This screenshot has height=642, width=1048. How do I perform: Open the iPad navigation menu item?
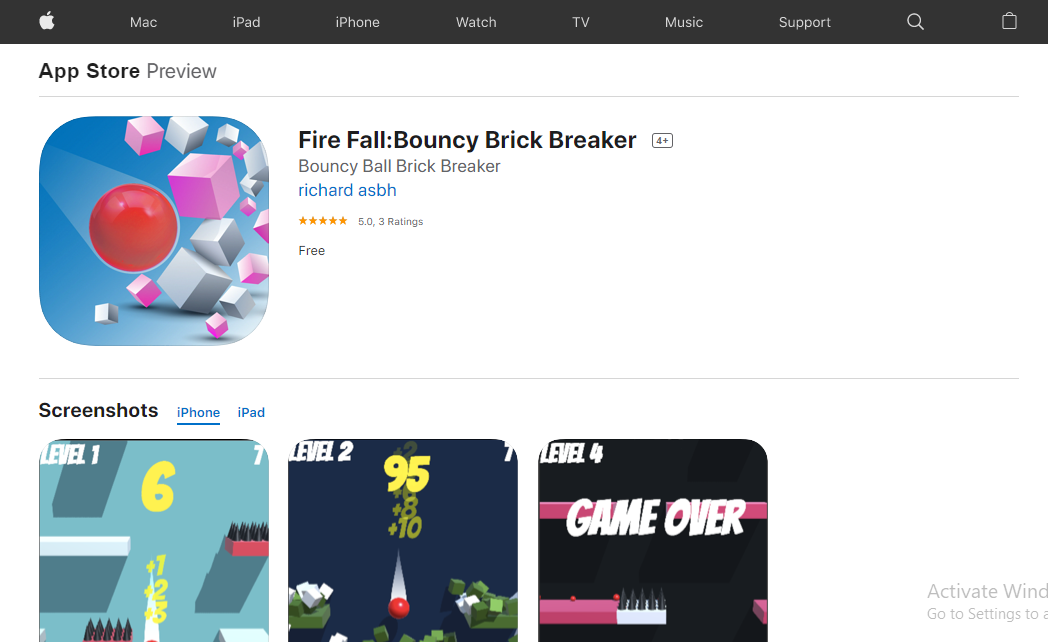(246, 22)
